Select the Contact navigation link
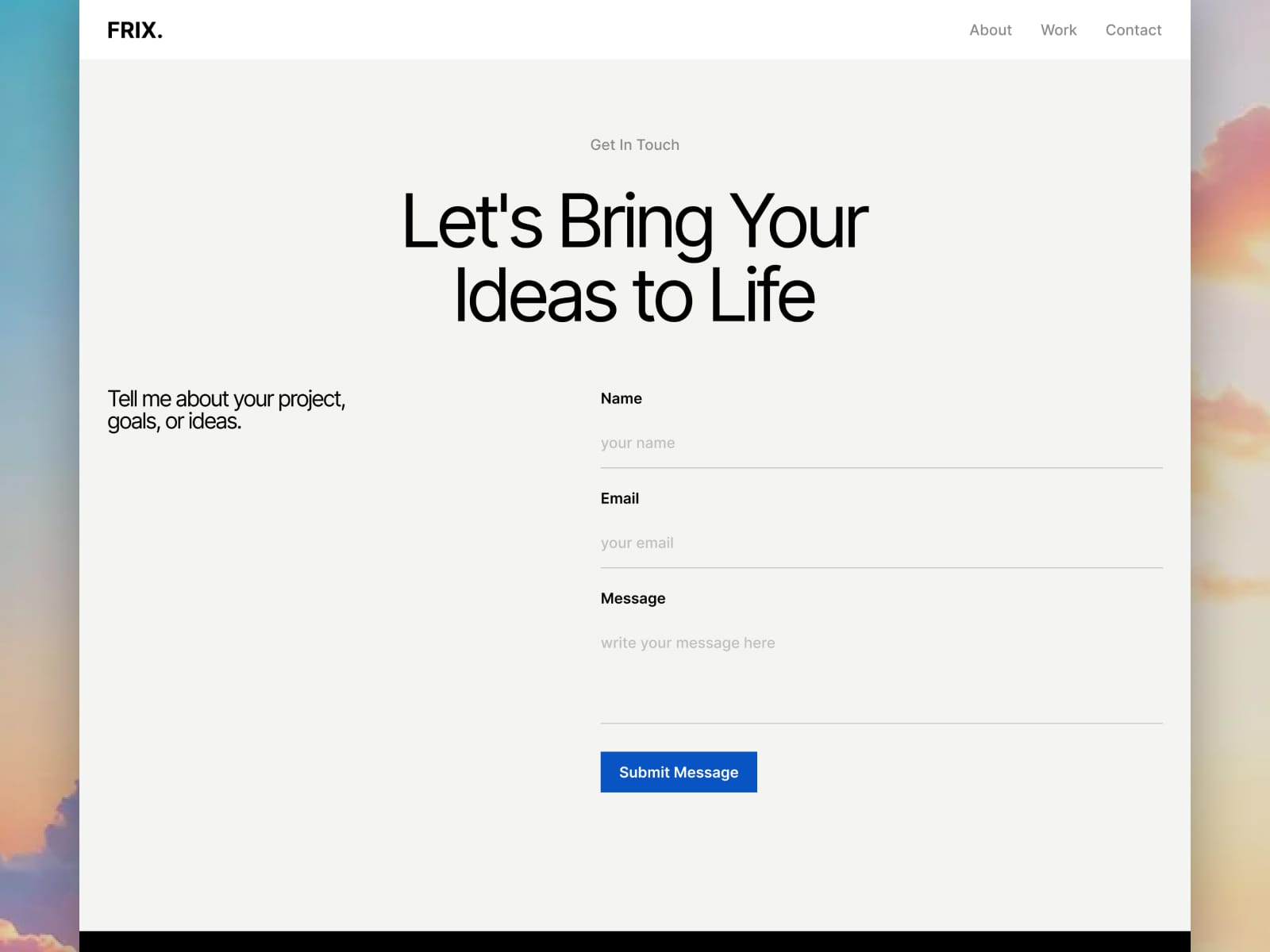Screen dimensions: 1270x952 (x=1133, y=30)
